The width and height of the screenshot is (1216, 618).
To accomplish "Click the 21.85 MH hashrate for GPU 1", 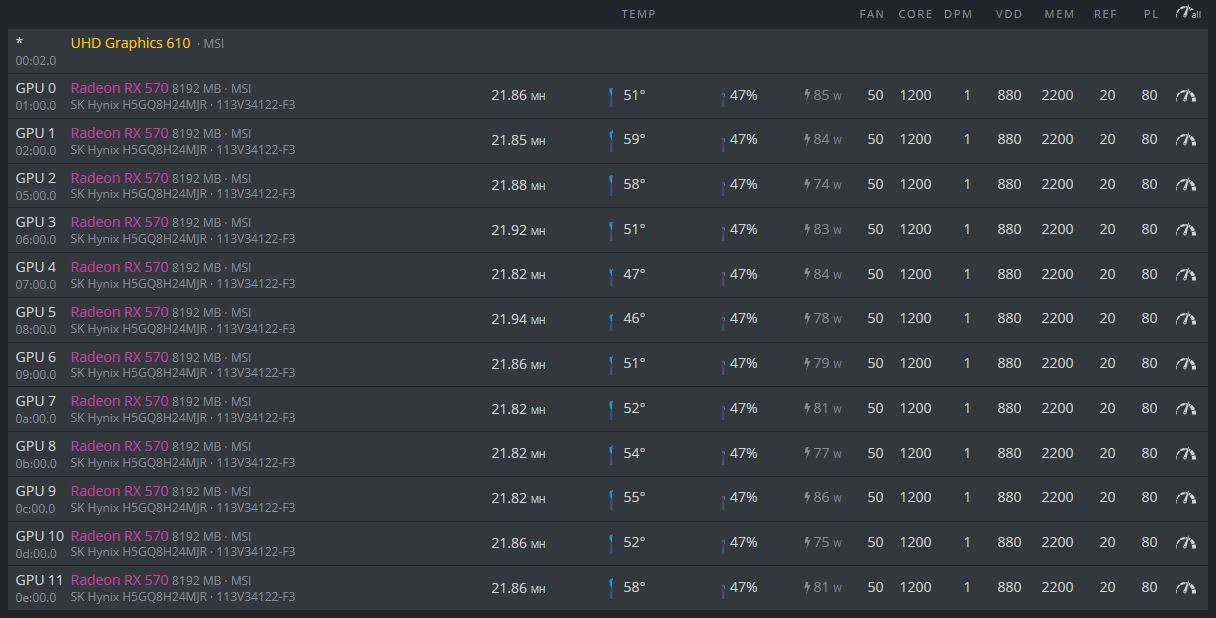I will coord(518,140).
